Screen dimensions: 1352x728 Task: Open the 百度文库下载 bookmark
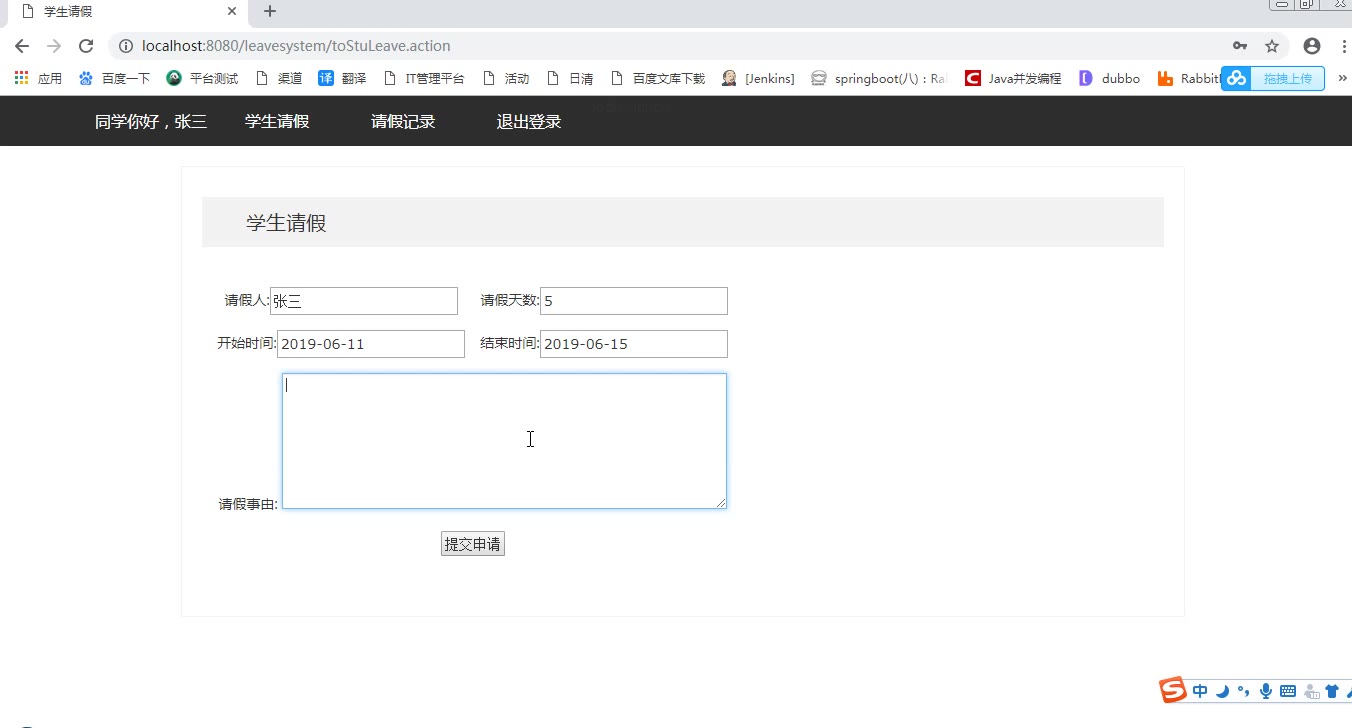click(x=657, y=78)
